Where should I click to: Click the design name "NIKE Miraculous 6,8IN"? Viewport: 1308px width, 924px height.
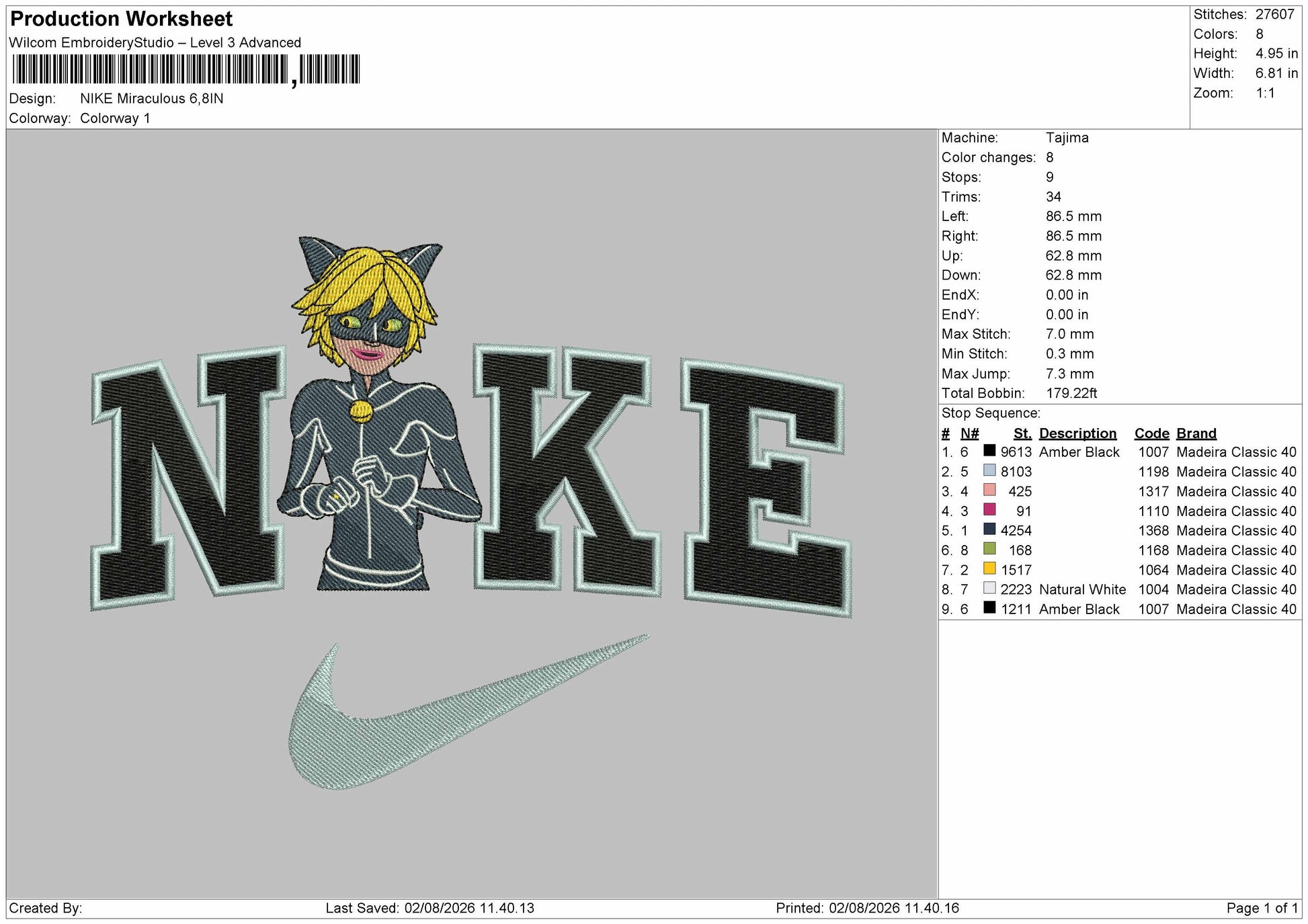152,99
